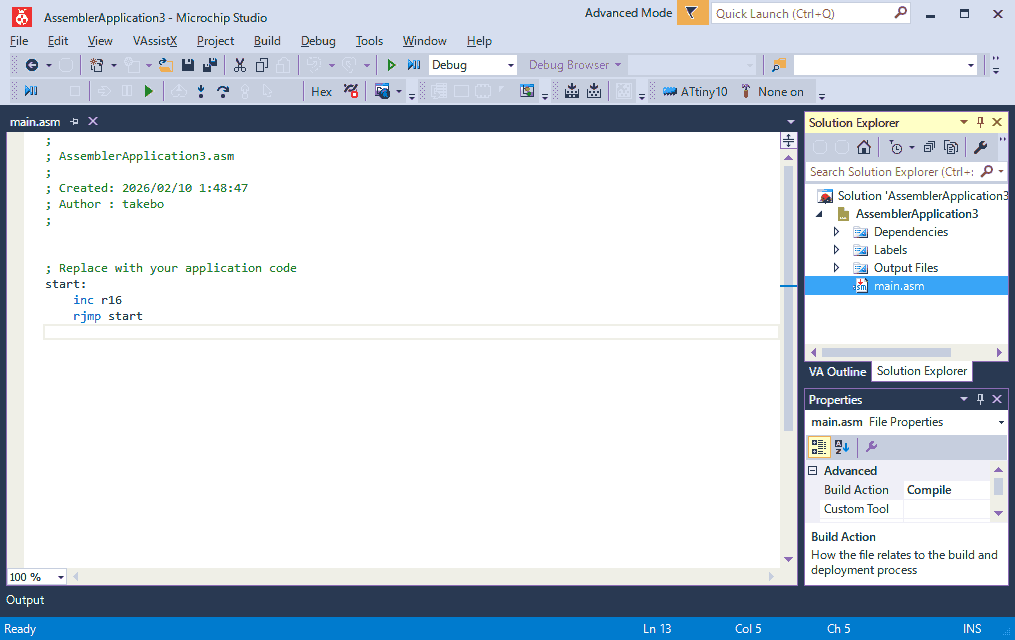The image size is (1015, 640).
Task: Select Alphabetical sort in Properties panel
Action: [842, 447]
